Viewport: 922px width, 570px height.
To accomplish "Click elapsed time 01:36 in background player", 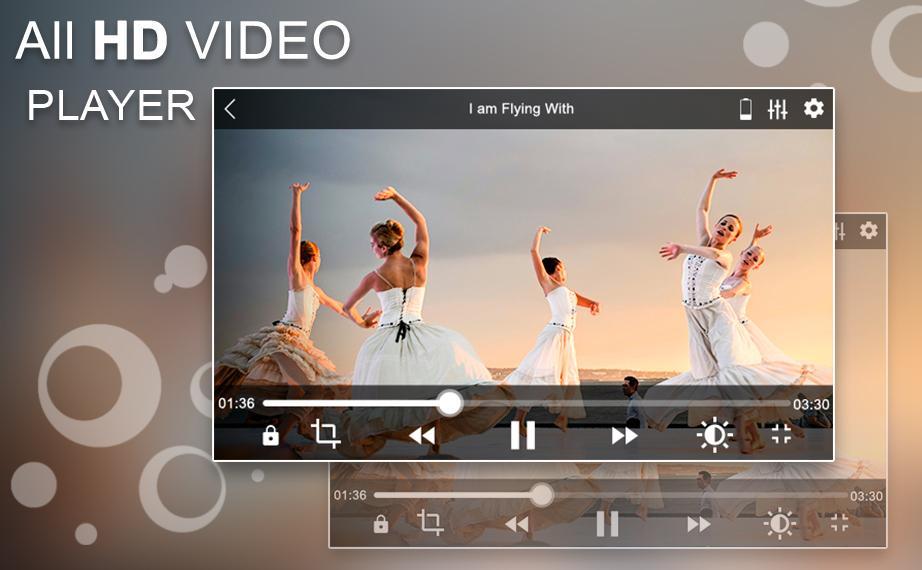I will pos(350,495).
